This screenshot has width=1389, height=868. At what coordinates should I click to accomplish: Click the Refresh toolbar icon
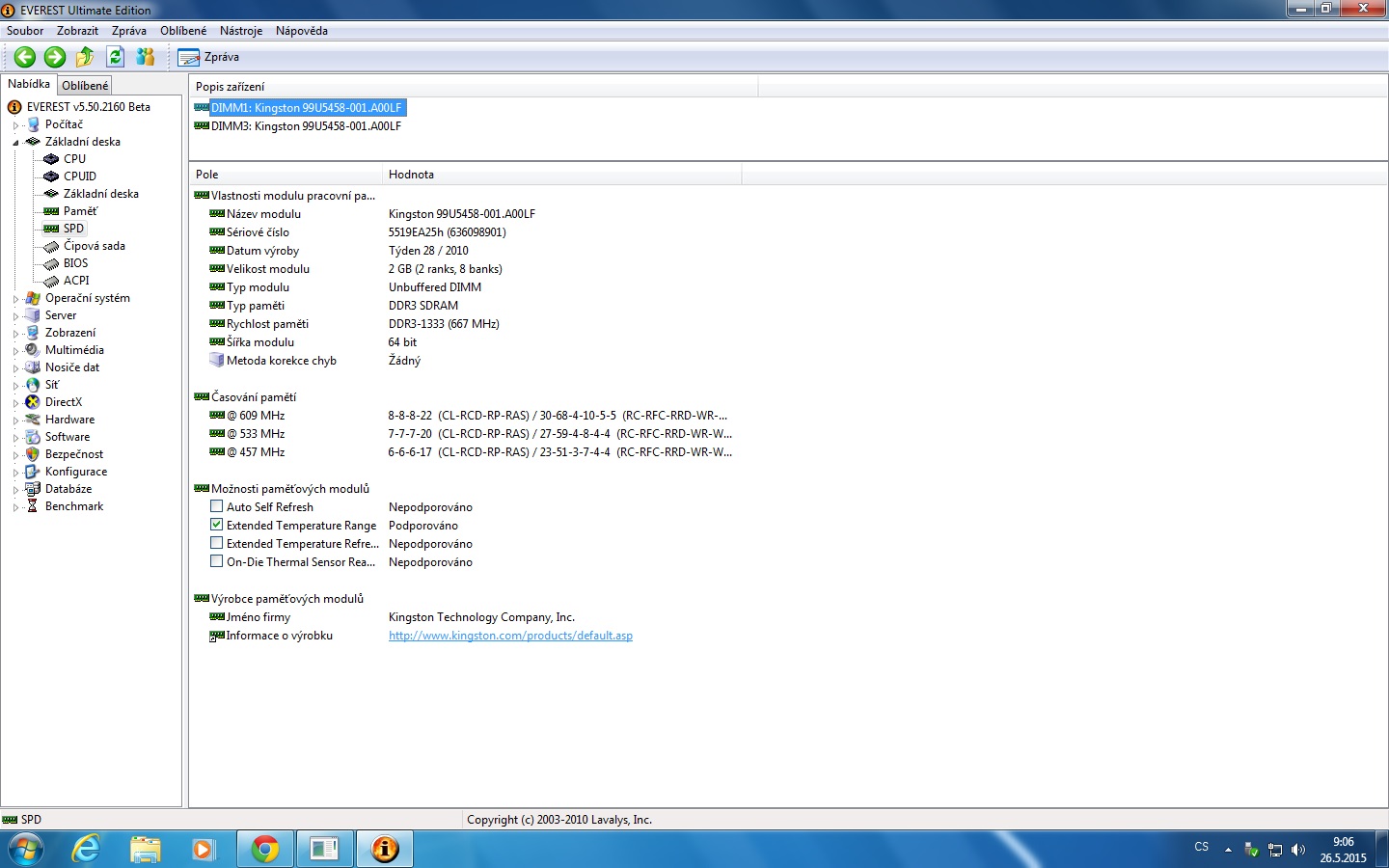[x=115, y=57]
